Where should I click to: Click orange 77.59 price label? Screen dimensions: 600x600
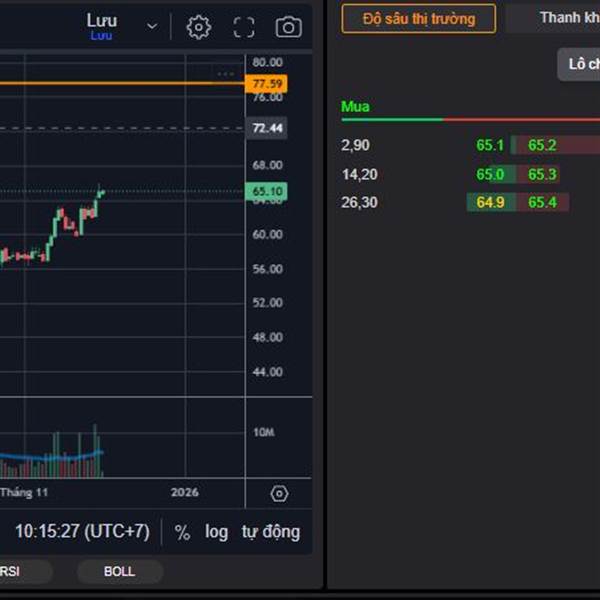(268, 84)
